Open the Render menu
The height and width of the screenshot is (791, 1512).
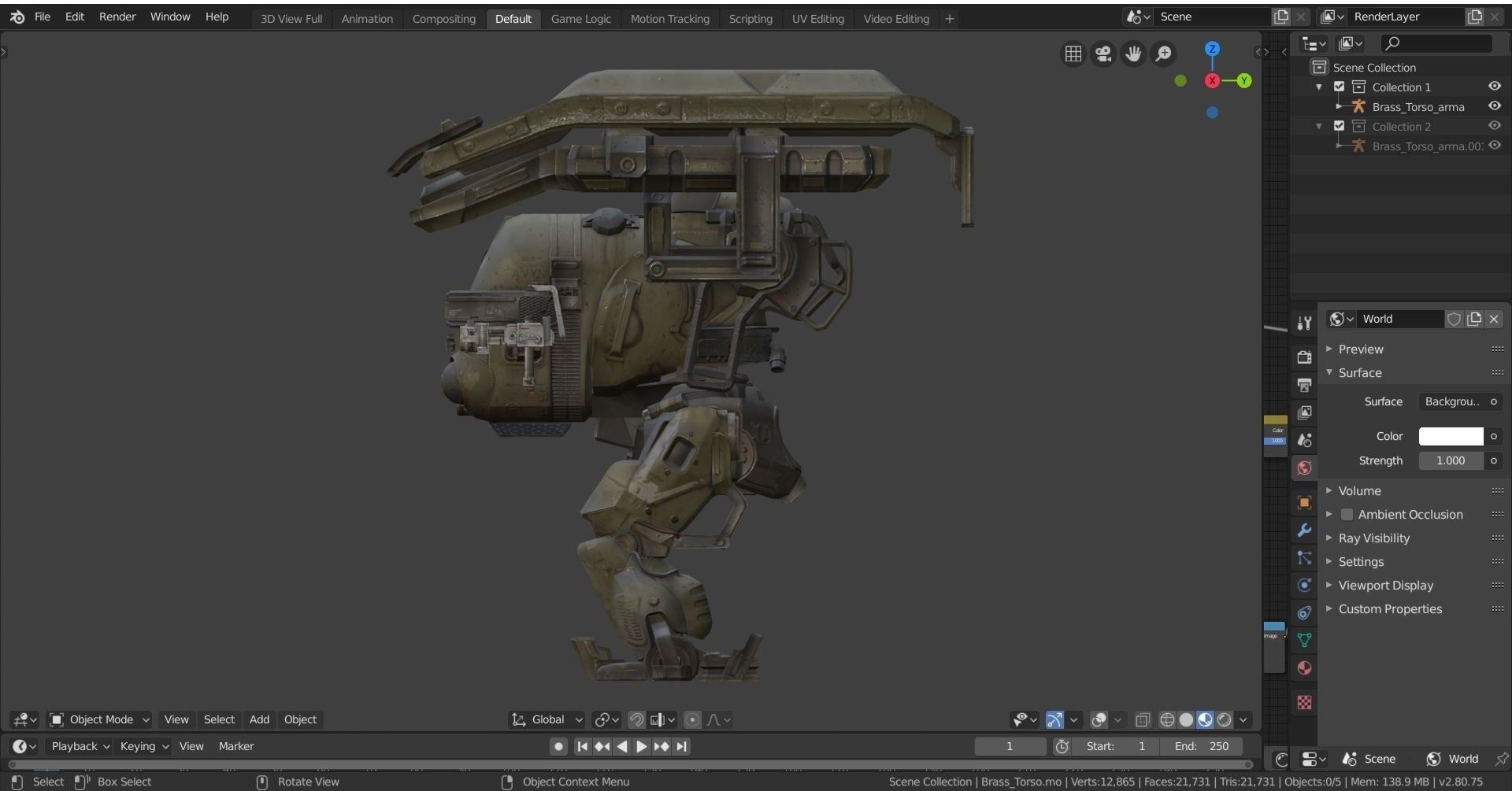click(117, 17)
